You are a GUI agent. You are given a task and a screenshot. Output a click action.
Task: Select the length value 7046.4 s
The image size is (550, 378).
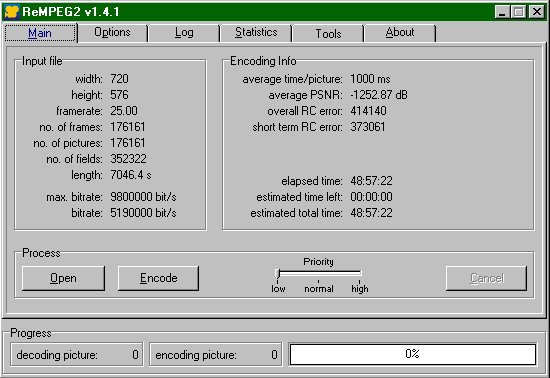click(x=131, y=175)
